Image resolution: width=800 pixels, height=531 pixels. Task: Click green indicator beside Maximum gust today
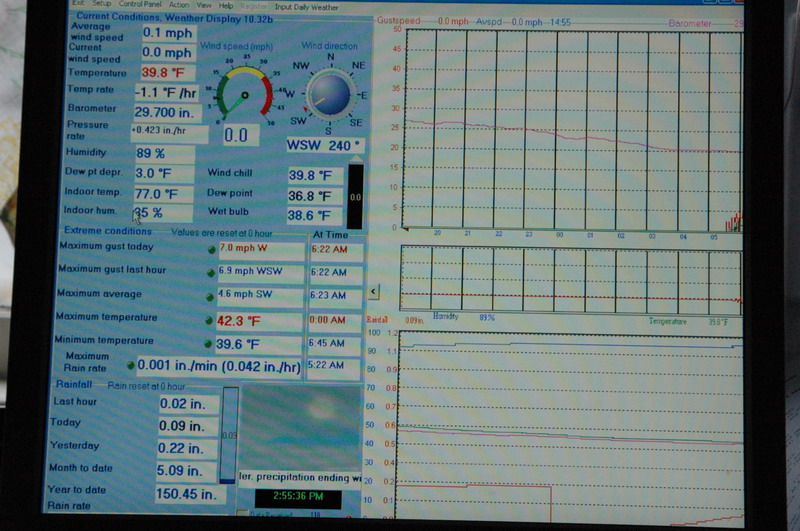click(211, 250)
